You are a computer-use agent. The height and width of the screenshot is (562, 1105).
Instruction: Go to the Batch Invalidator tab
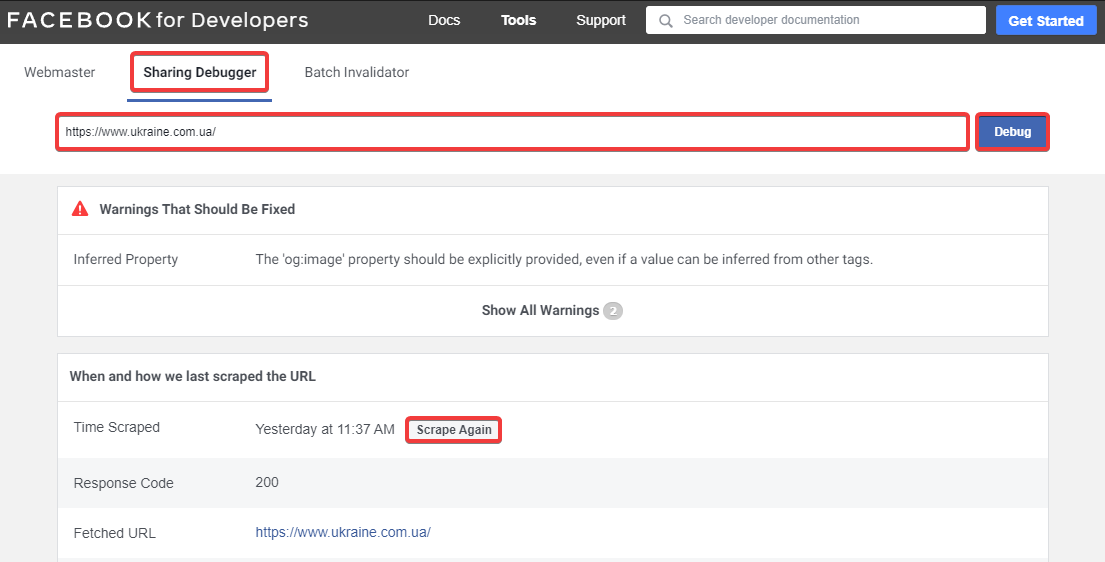(357, 72)
